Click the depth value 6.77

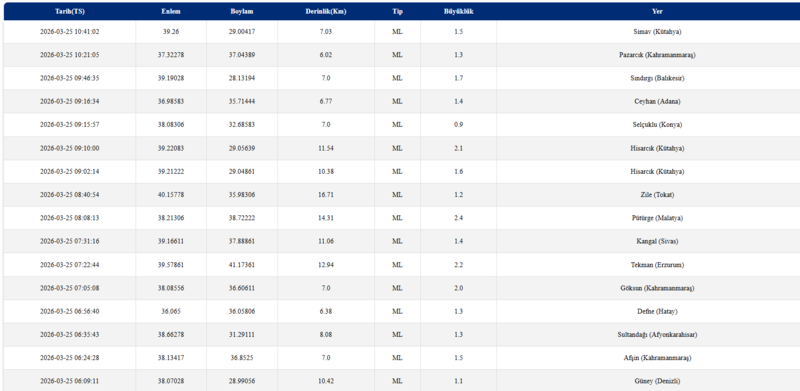[326, 102]
